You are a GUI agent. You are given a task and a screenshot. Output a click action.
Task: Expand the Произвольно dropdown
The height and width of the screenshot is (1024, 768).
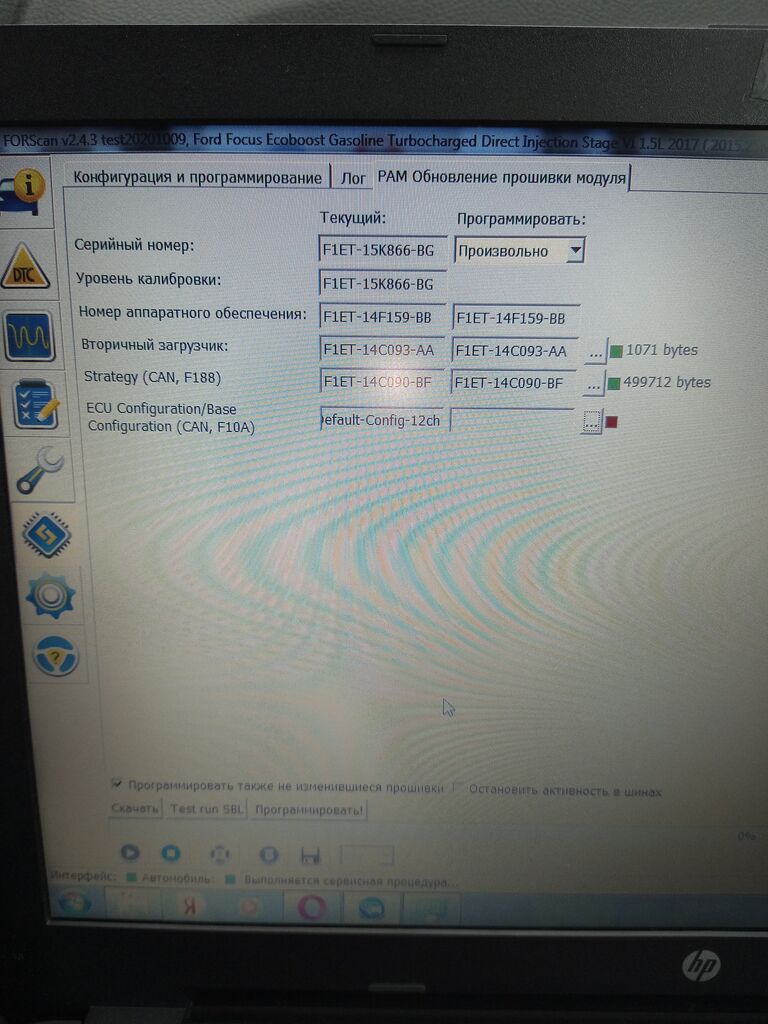(x=575, y=250)
